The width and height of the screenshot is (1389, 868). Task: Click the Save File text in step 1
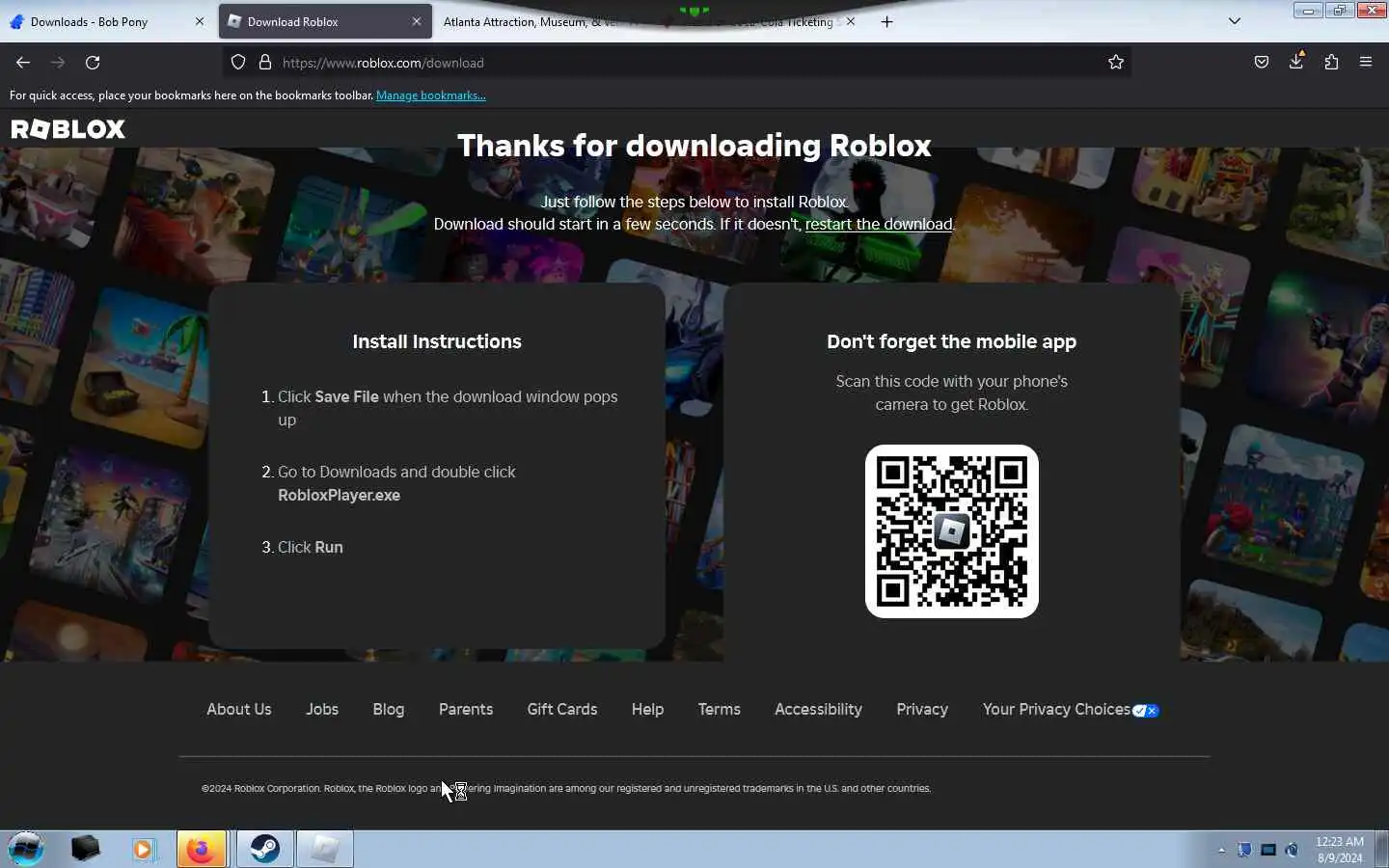pyautogui.click(x=347, y=396)
